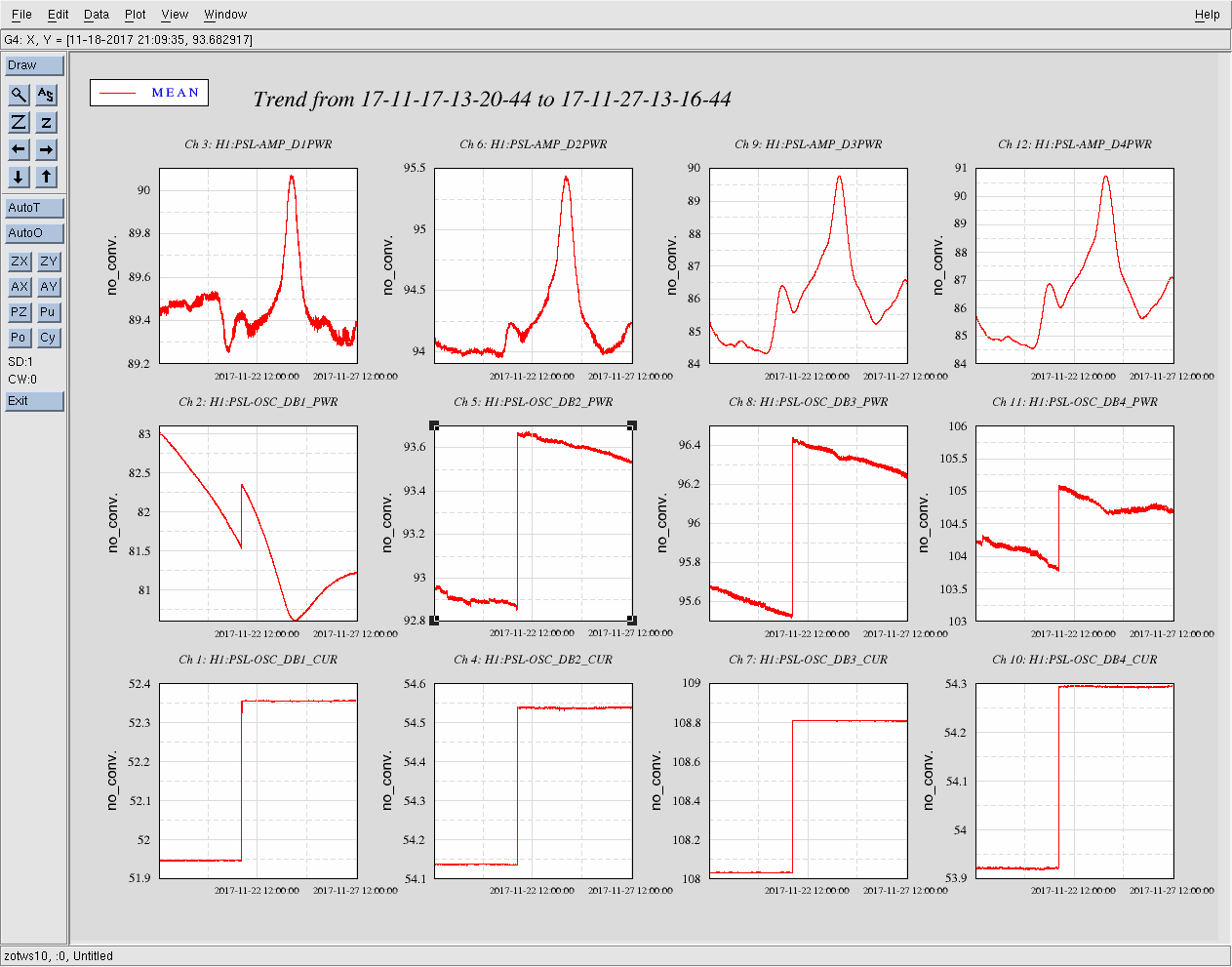Click the Exit button in the sidebar
Screen dimensions: 1232x967
(x=34, y=401)
